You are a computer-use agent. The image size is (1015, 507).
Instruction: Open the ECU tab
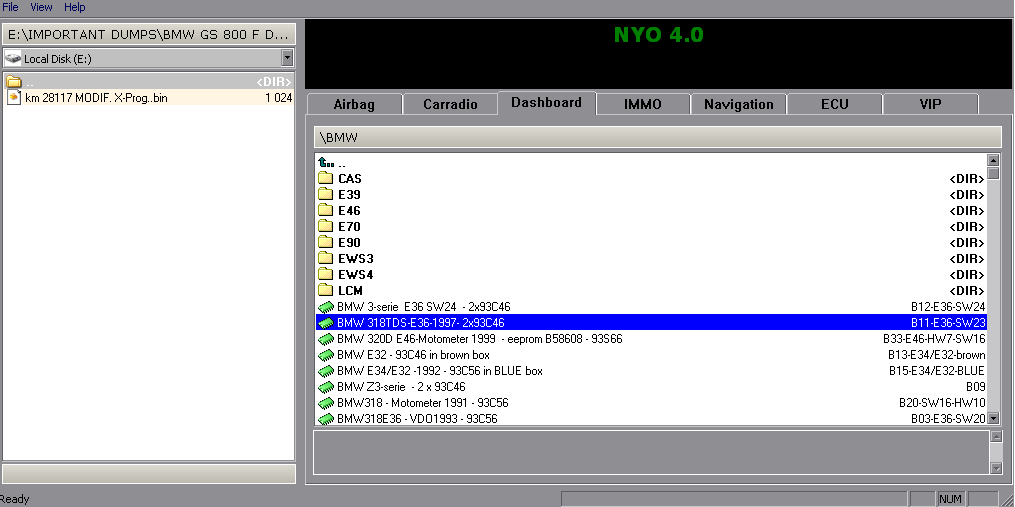(834, 104)
